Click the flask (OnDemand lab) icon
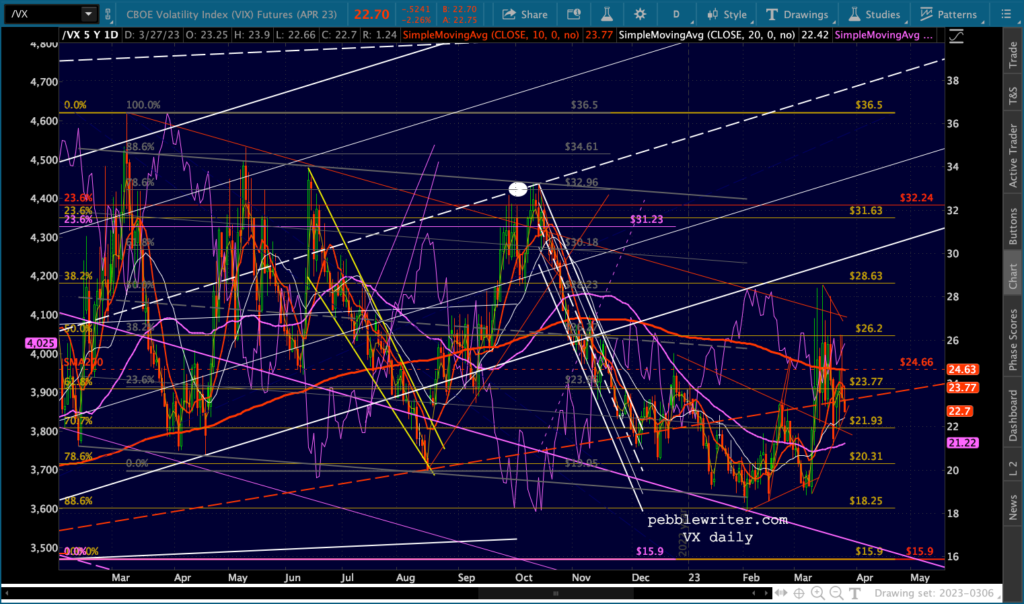 pos(607,14)
